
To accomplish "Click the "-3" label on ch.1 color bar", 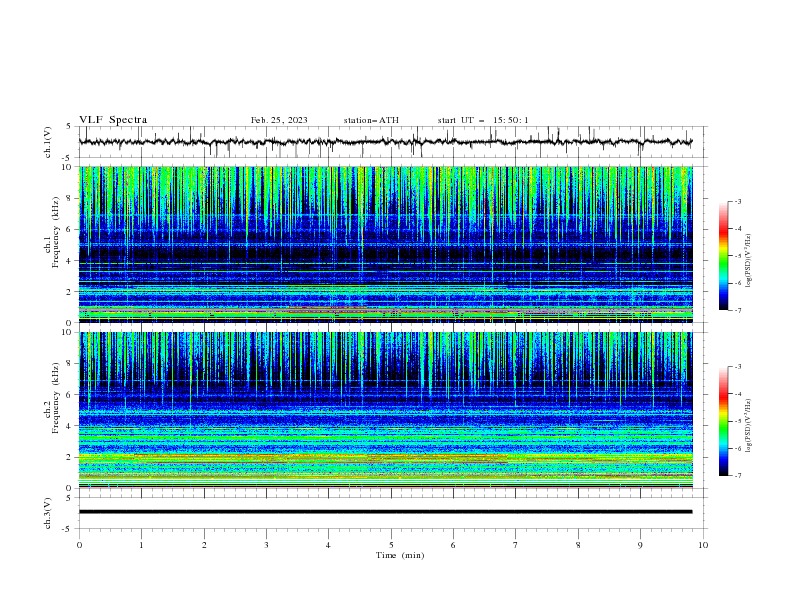I will coord(738,201).
